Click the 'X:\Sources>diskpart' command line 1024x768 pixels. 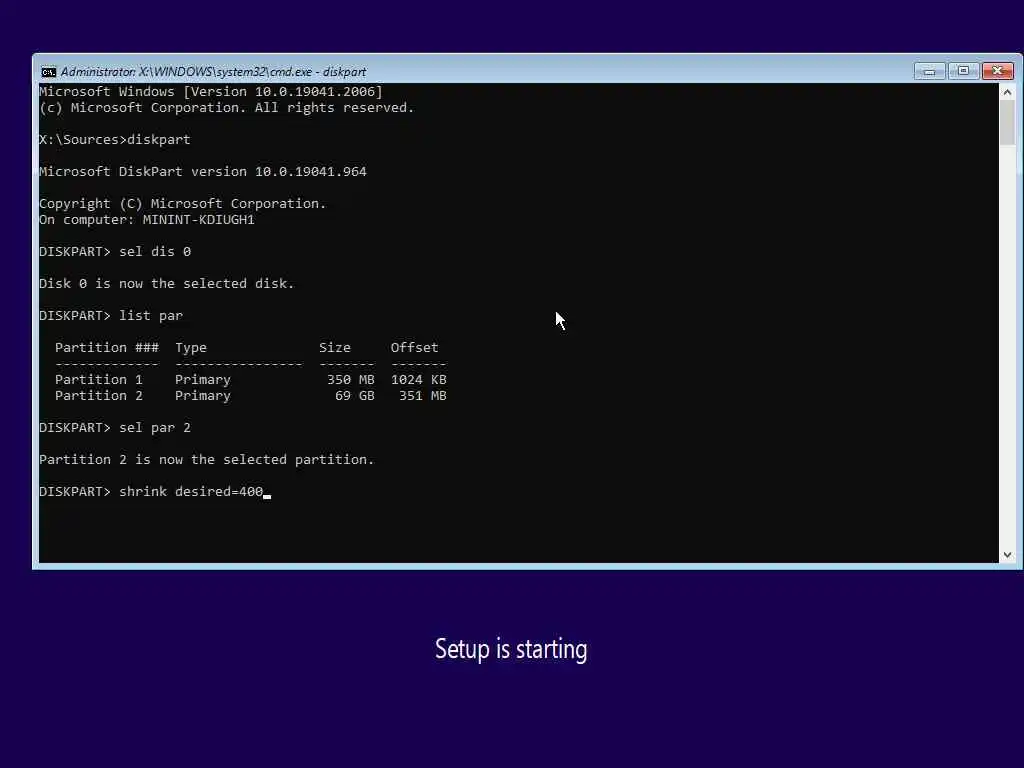click(115, 140)
